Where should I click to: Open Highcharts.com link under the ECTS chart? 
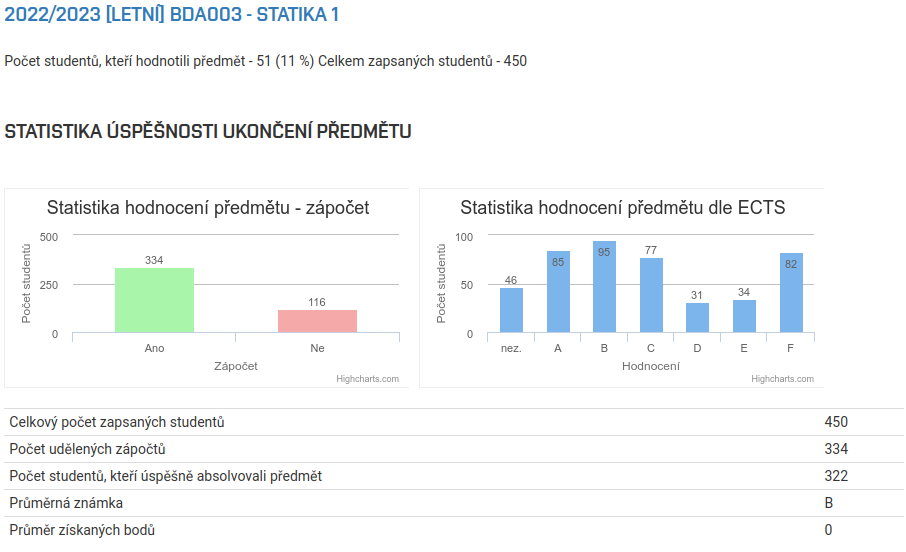click(x=782, y=379)
